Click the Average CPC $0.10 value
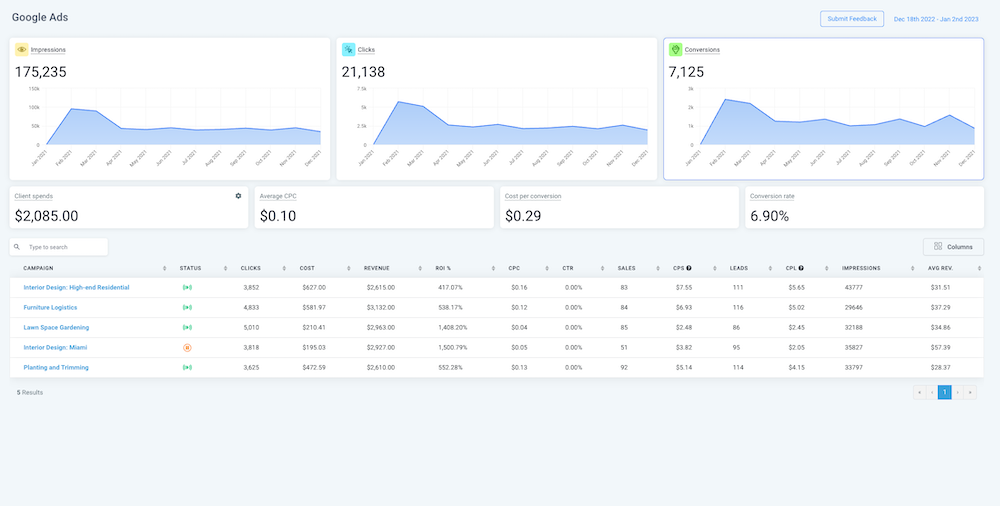The image size is (1000, 506). [x=278, y=216]
